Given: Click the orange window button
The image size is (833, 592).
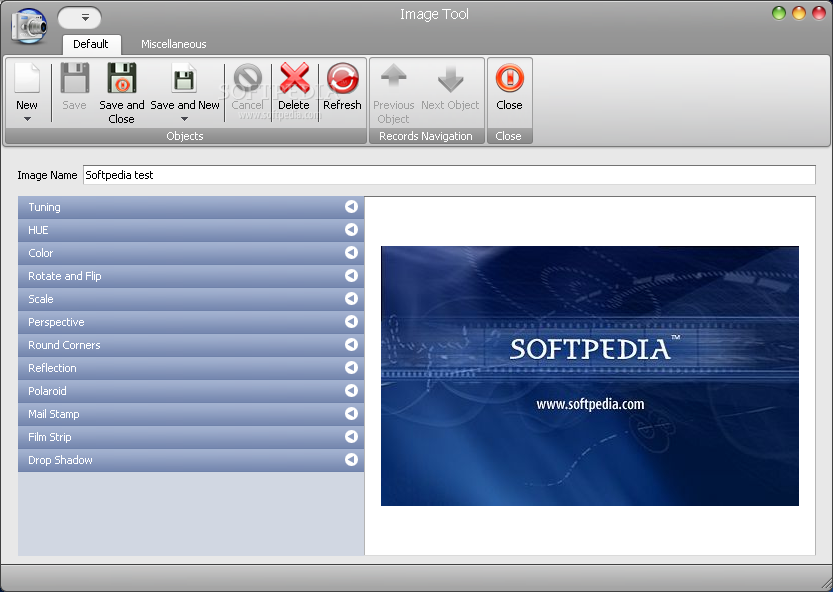Looking at the screenshot, I should 799,13.
